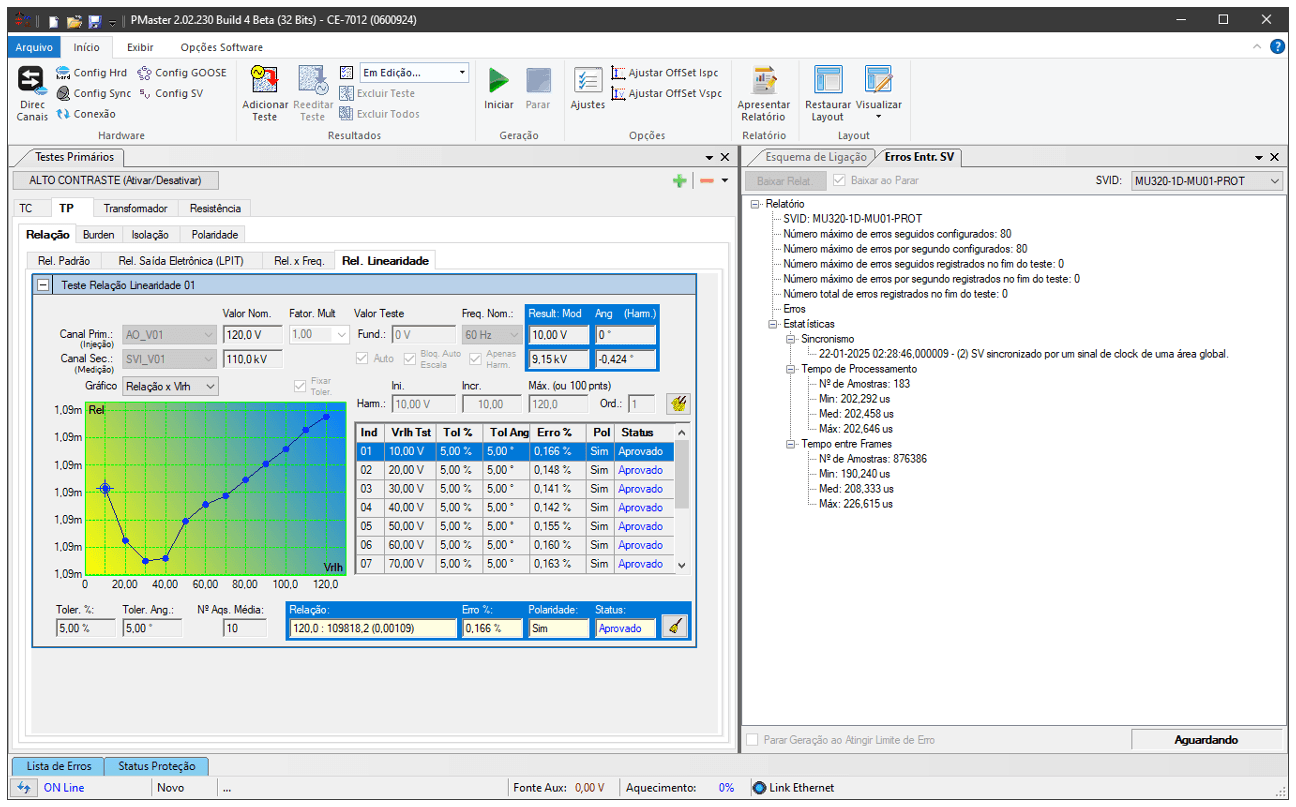The image size is (1296, 807).
Task: Open the SVID dropdown MU320-1D-MU01-PROT
Action: point(1206,181)
